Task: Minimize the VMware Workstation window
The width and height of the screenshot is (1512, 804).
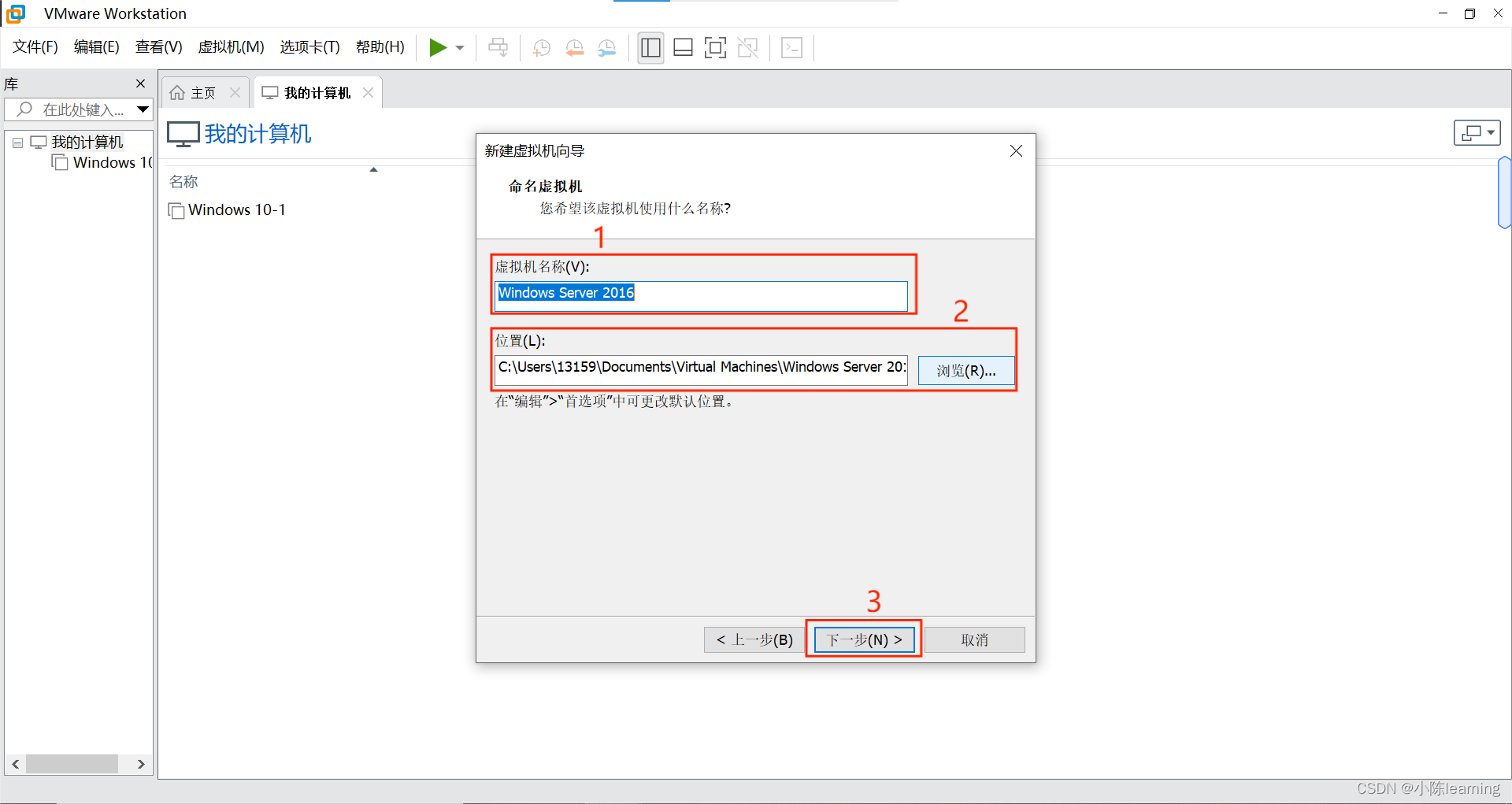Action: coord(1443,13)
